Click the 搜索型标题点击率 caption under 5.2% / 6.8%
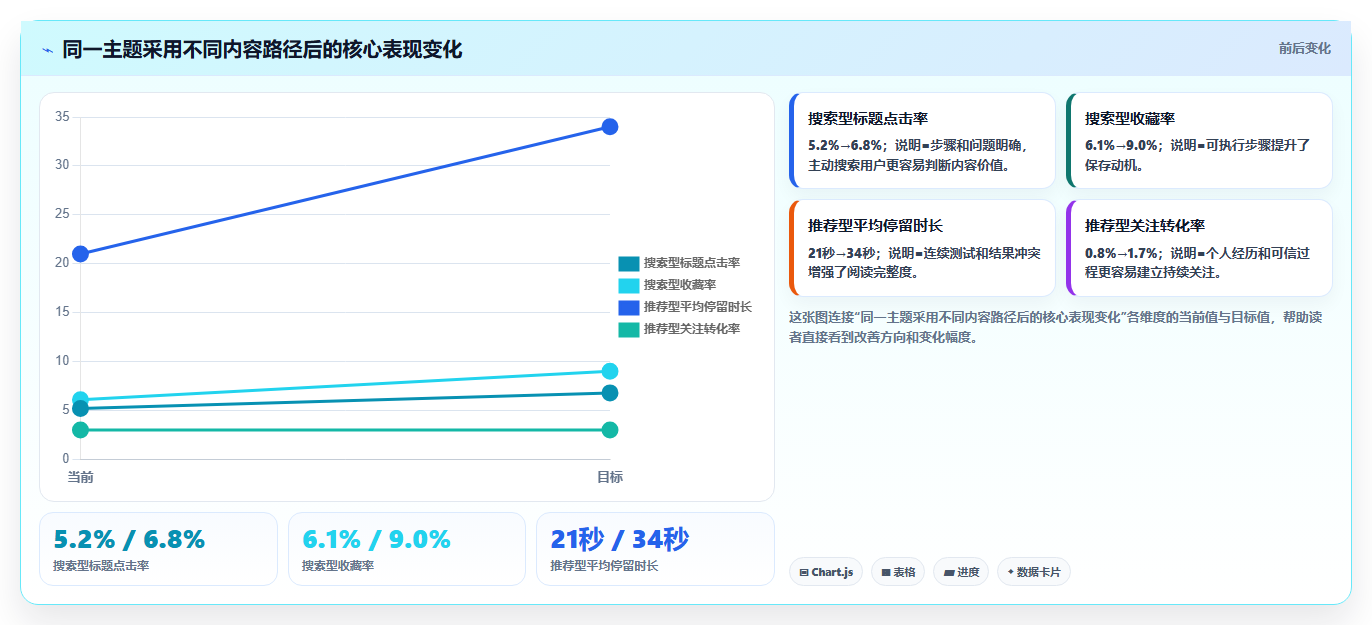This screenshot has width=1372, height=625. pyautogui.click(x=101, y=566)
